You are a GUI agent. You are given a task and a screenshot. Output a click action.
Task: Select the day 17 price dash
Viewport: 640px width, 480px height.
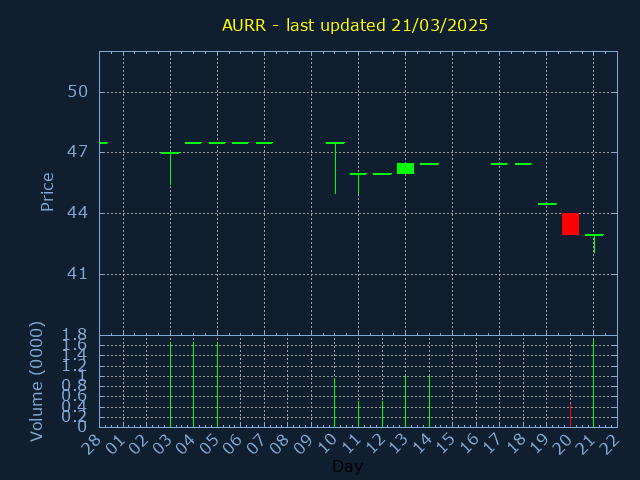(500, 164)
